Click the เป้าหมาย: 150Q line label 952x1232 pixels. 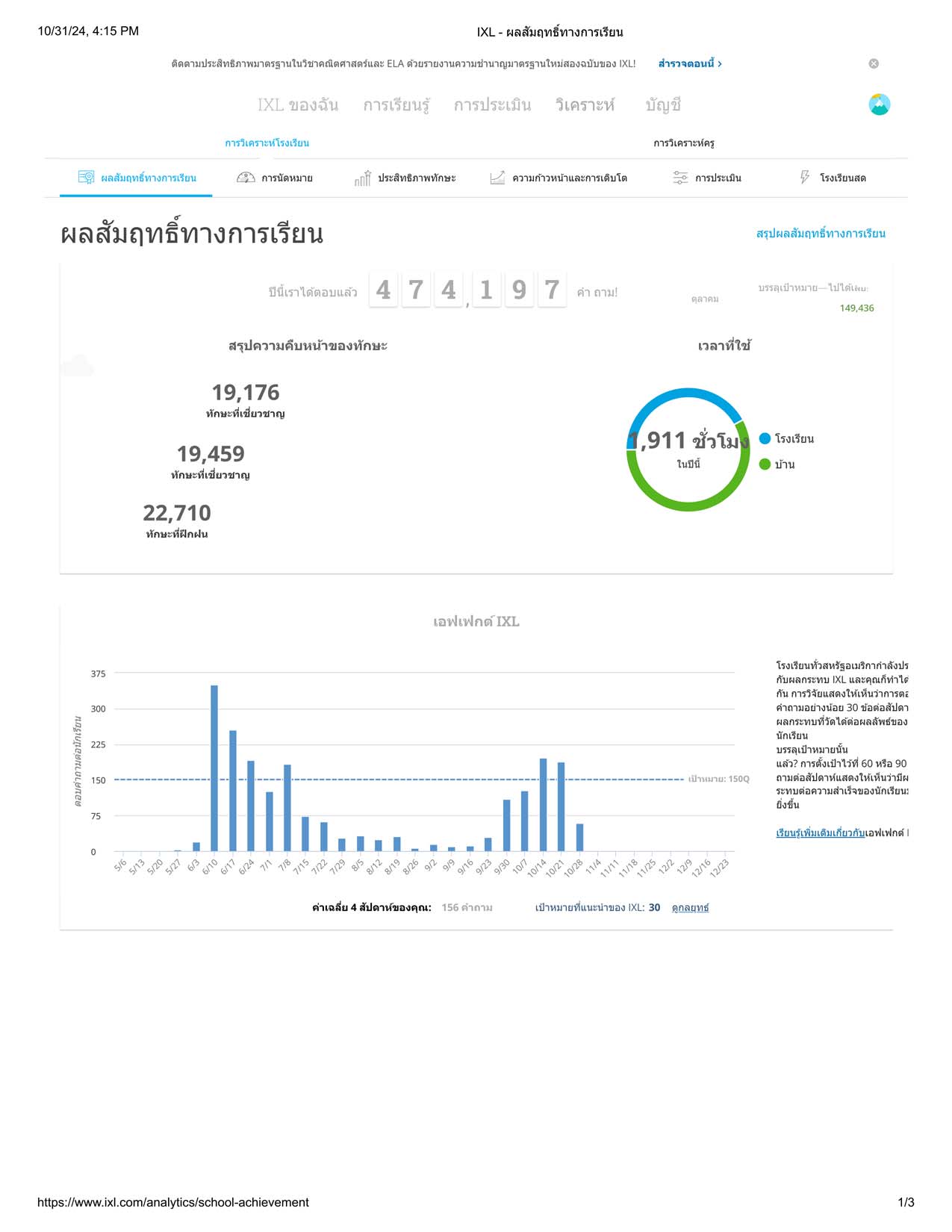coord(718,779)
